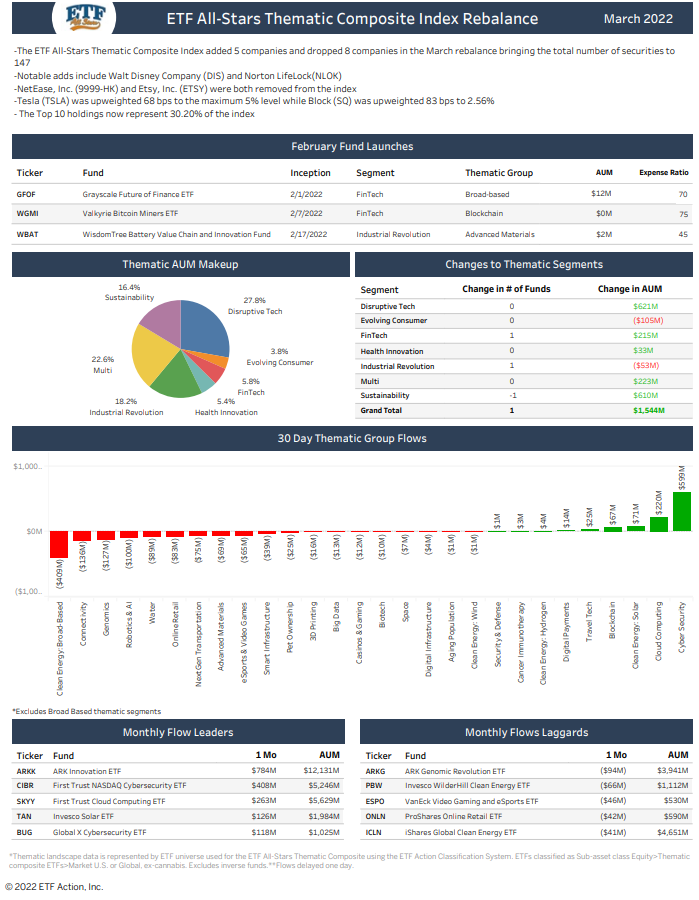Click the ARKK $12,131M AUM value
The width and height of the screenshot is (699, 900).
[321, 770]
